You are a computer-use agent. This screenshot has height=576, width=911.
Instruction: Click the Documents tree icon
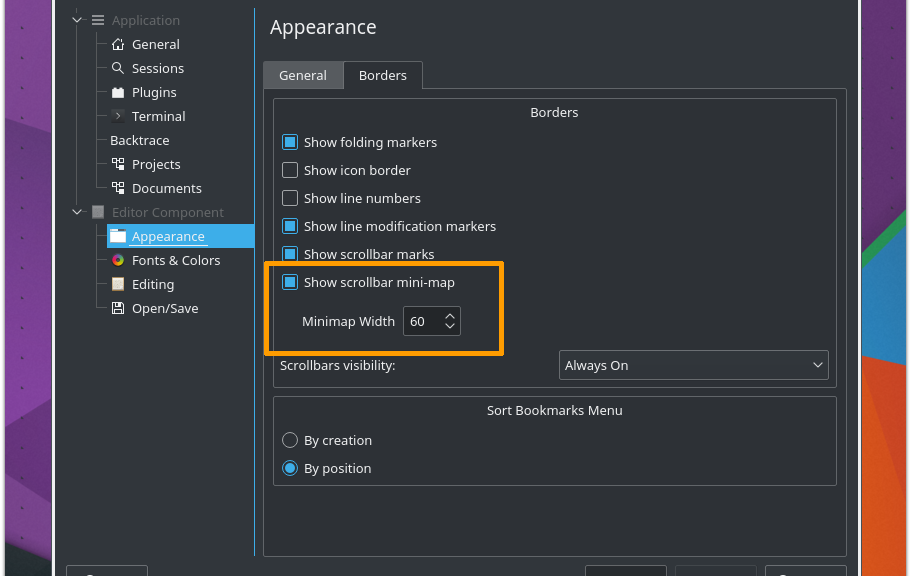click(x=118, y=188)
